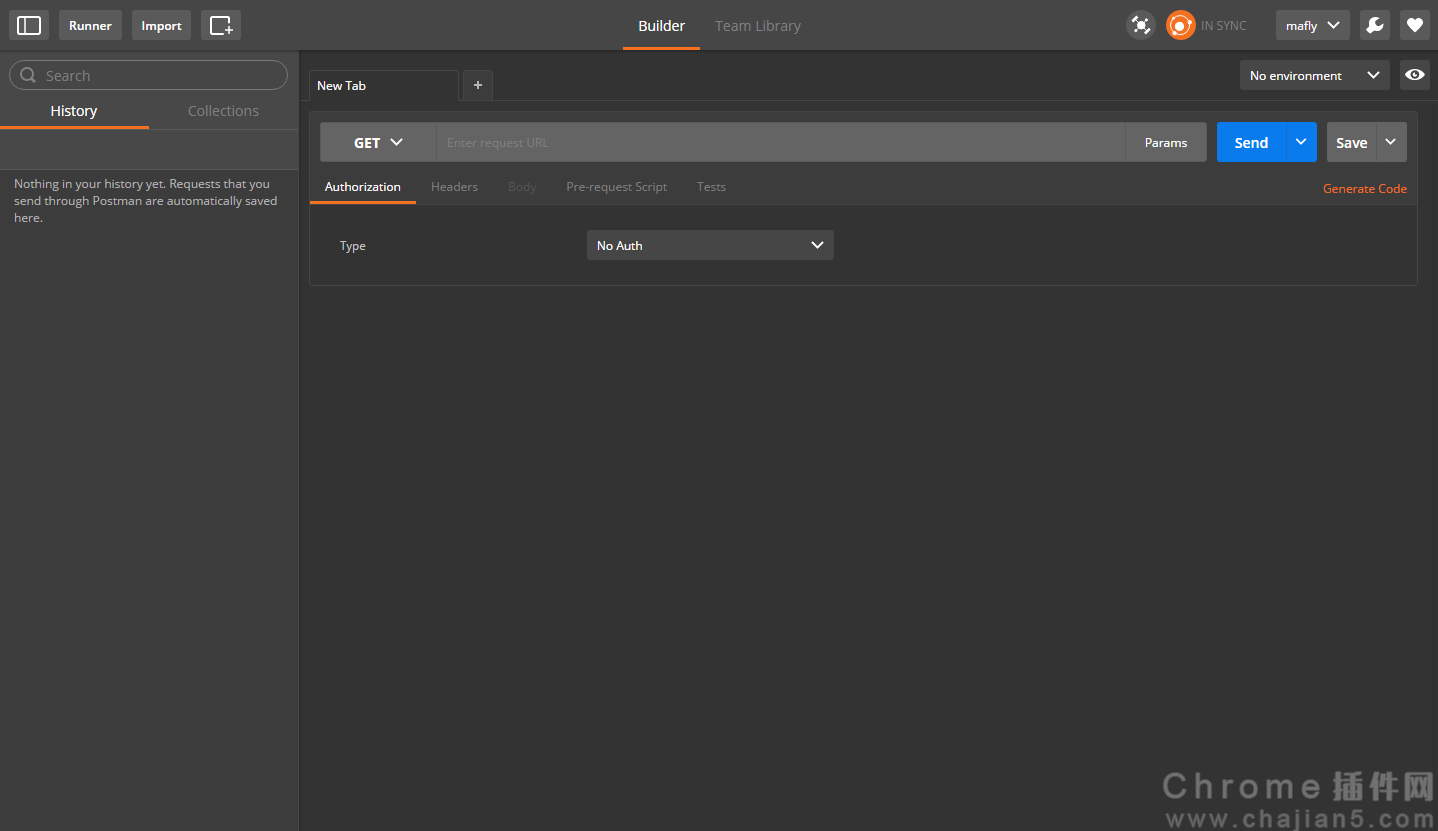The width and height of the screenshot is (1438, 831).
Task: Select the Pre-request Script tab
Action: point(616,187)
